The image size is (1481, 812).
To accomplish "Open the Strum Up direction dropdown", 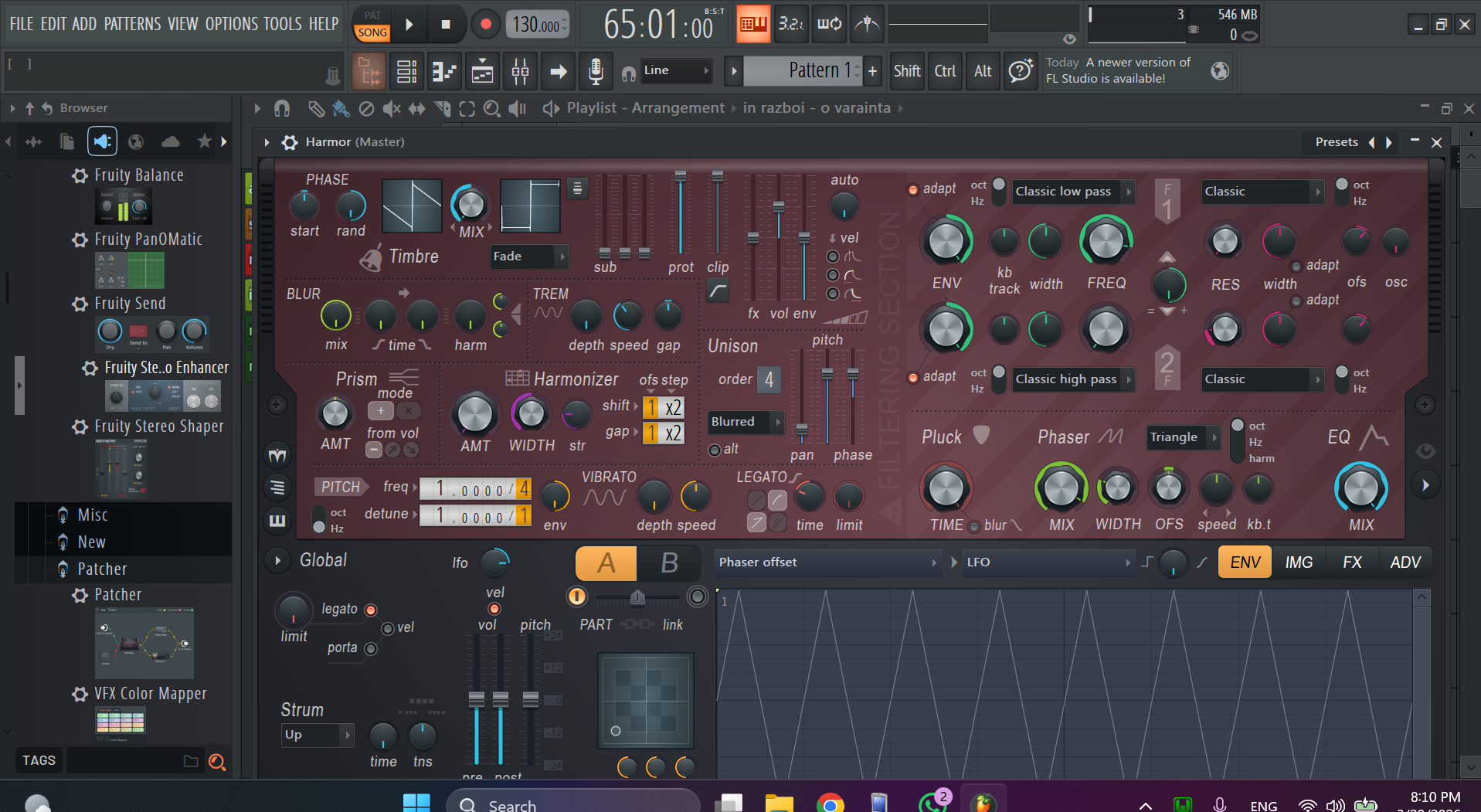I will (318, 735).
